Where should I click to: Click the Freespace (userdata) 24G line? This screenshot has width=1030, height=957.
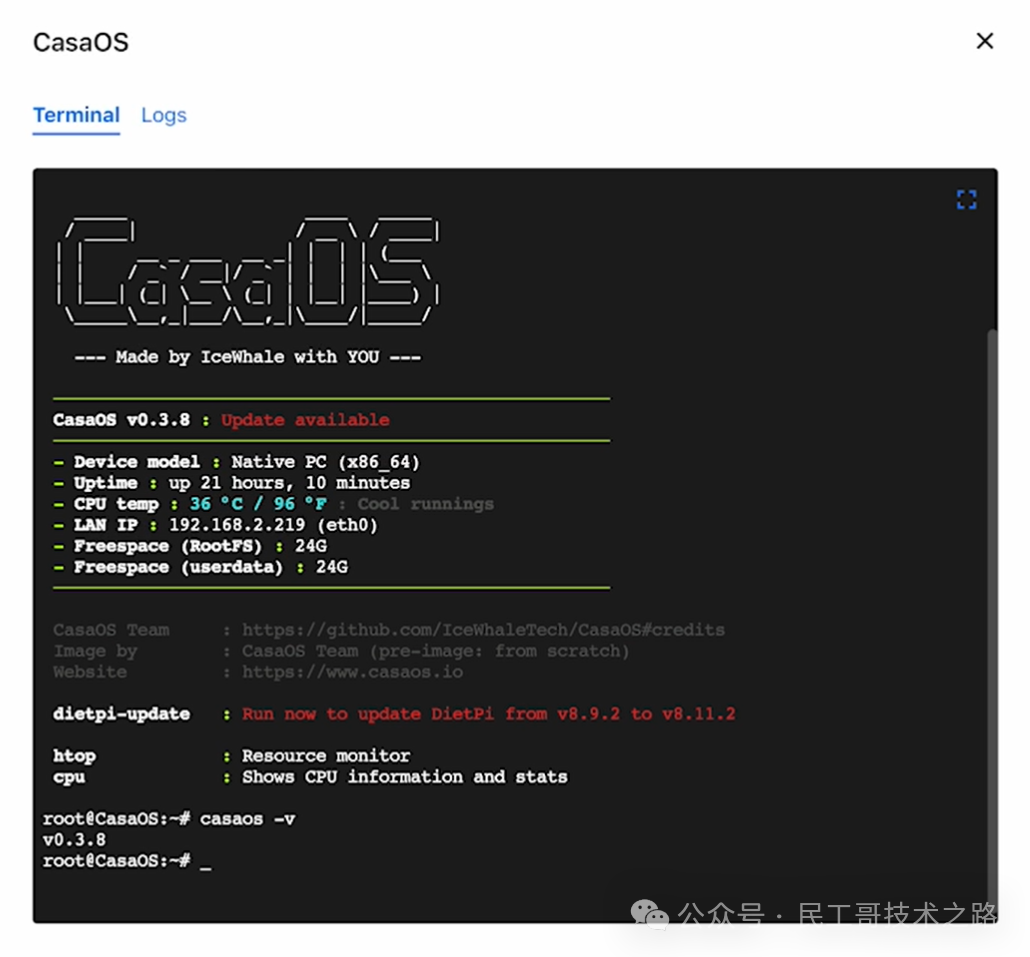pos(200,567)
